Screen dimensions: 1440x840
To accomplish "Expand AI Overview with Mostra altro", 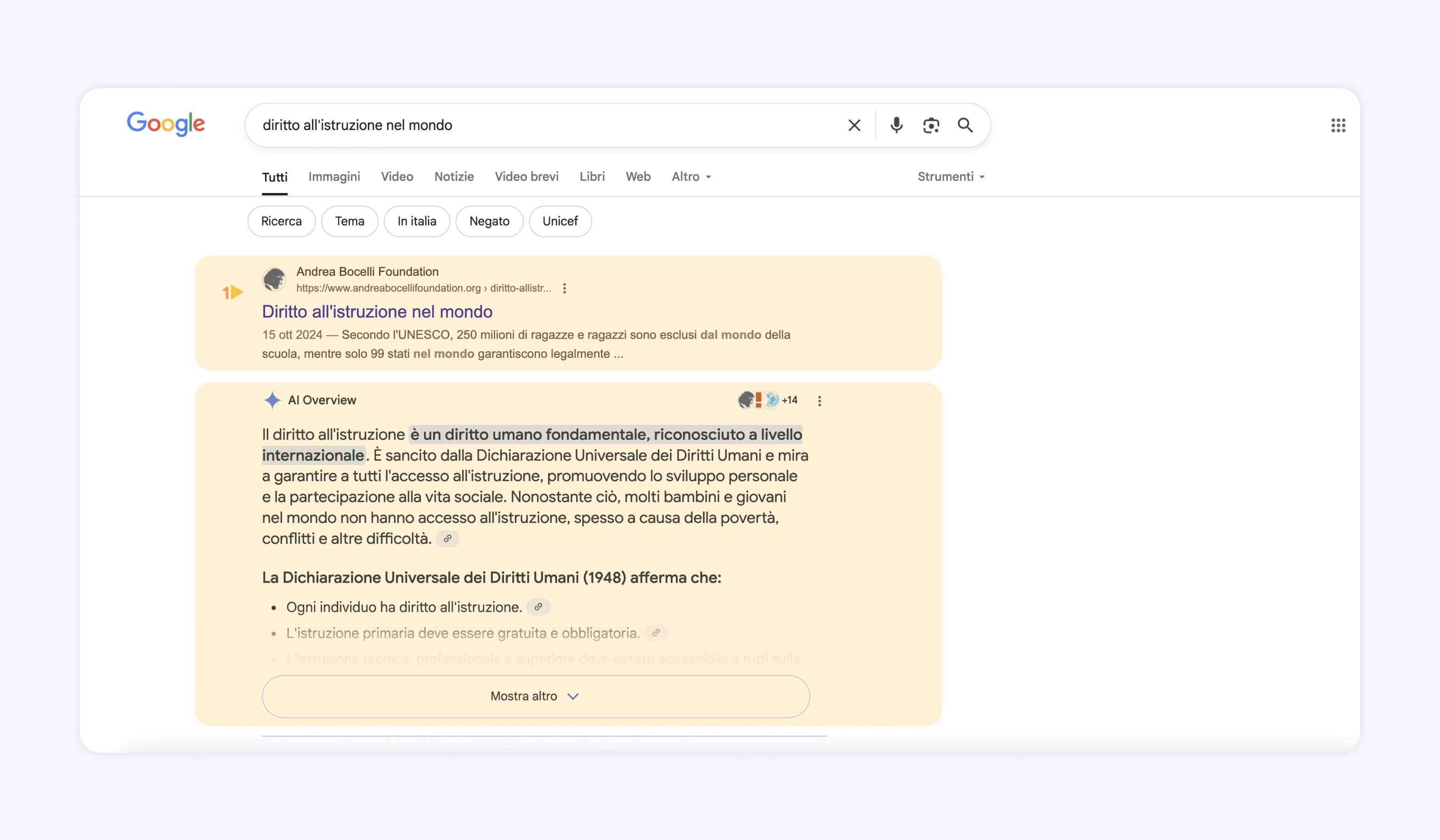I will tap(536, 697).
